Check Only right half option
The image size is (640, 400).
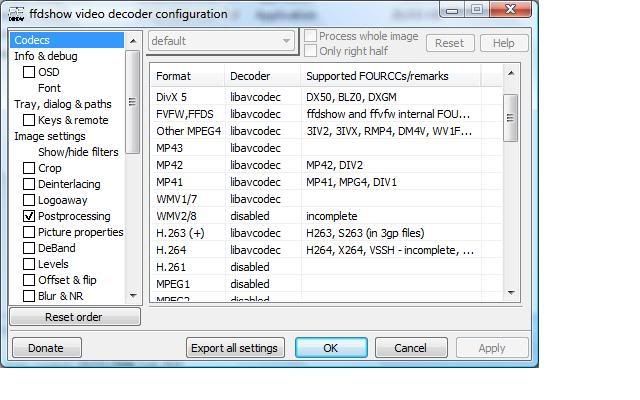click(311, 51)
